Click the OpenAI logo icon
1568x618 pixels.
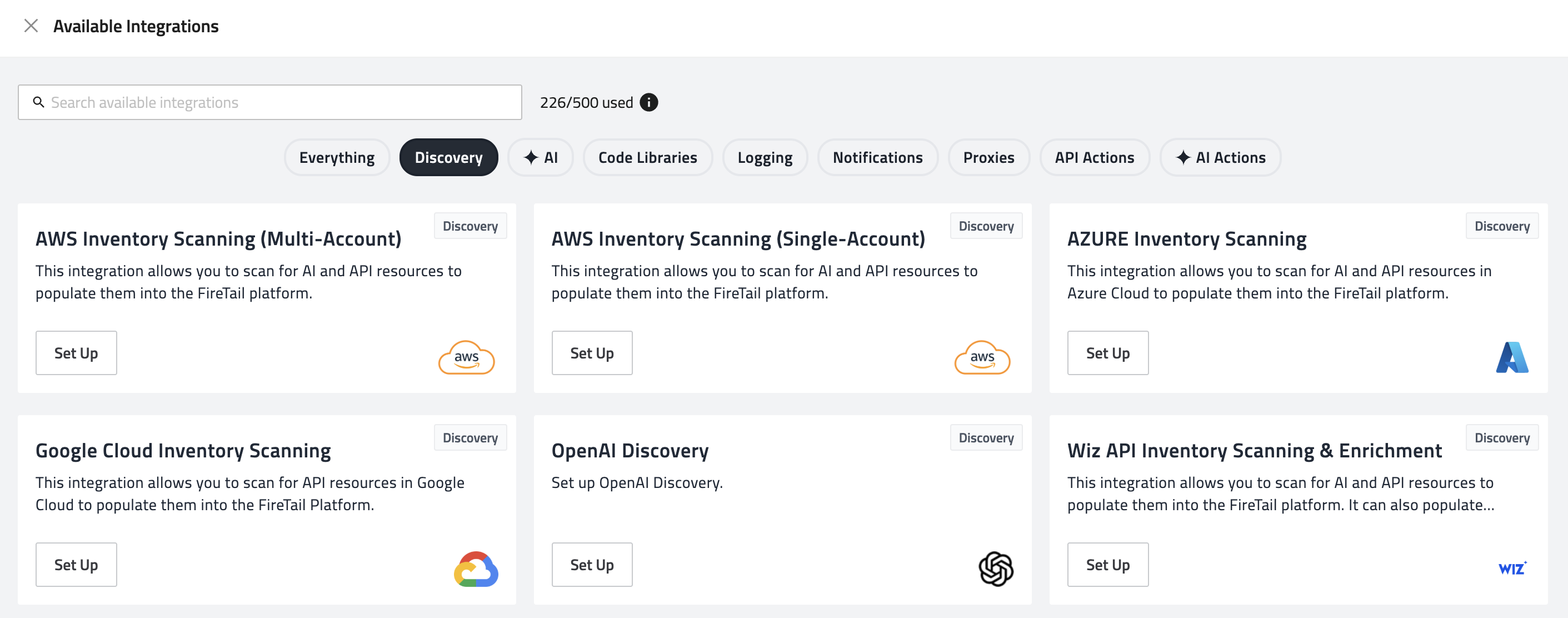tap(996, 569)
